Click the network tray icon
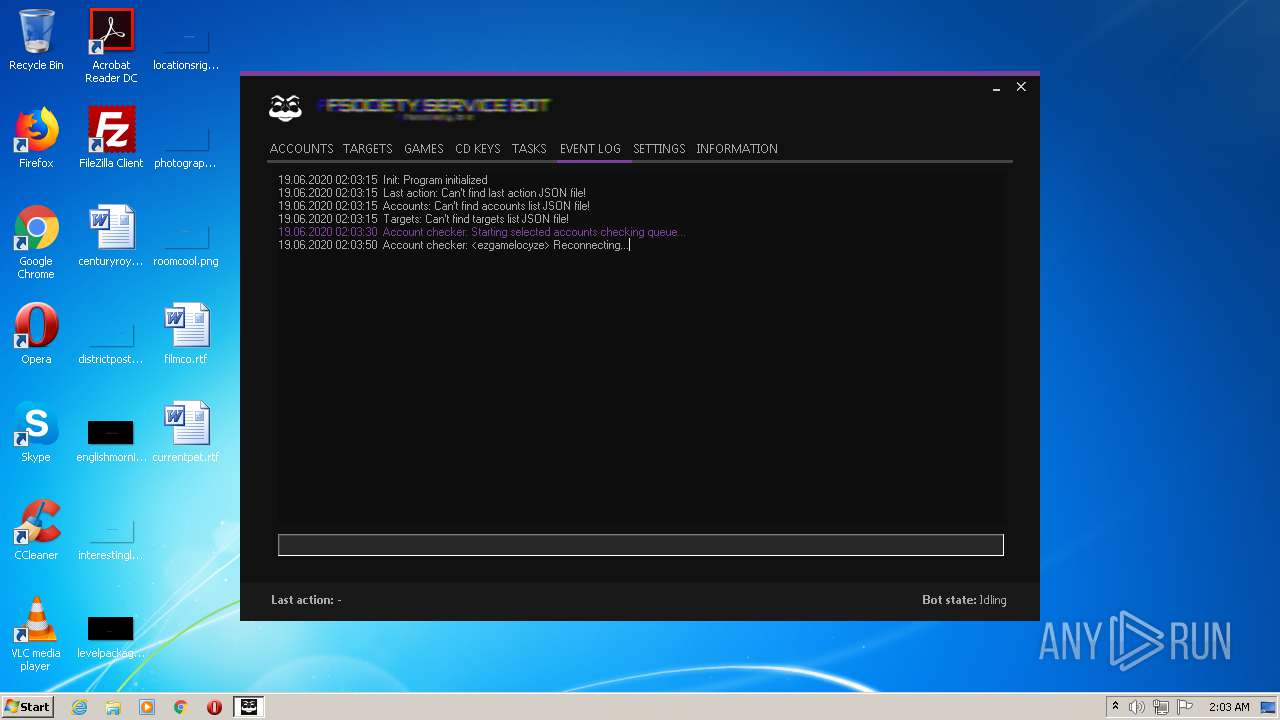This screenshot has width=1280, height=720. click(x=1160, y=707)
